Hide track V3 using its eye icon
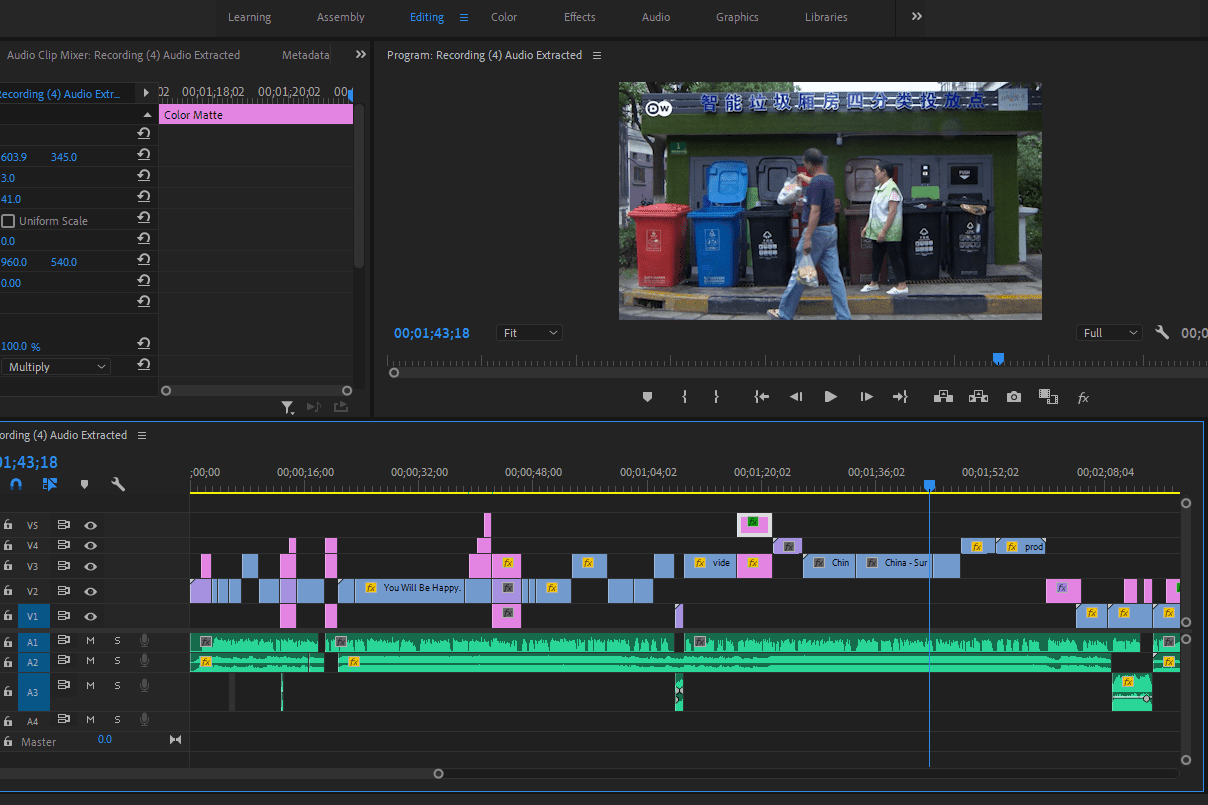The image size is (1208, 805). [x=91, y=566]
